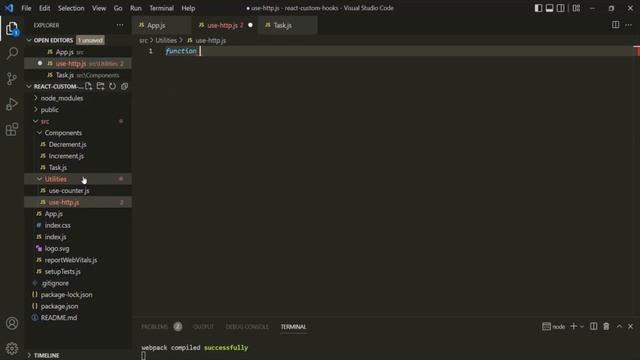
Task: Refresh the explorer file tree
Action: [x=112, y=86]
